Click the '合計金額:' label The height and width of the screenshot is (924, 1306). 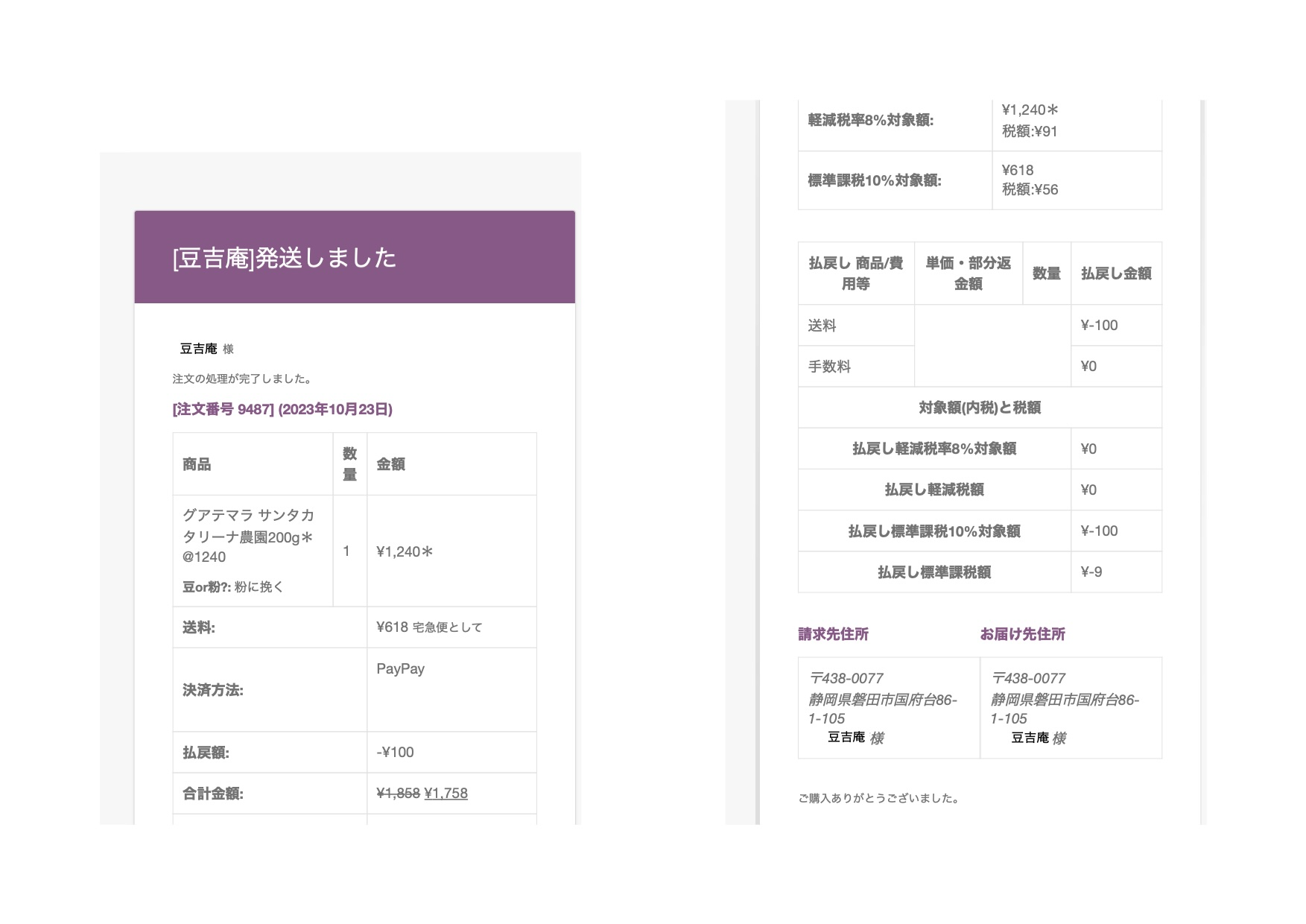tap(213, 794)
